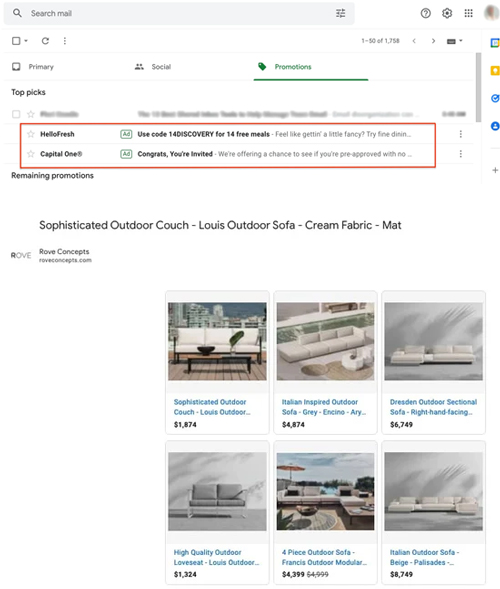Viewport: 500px width, 589px height.
Task: Tick the select all checkbox
Action: pos(16,41)
